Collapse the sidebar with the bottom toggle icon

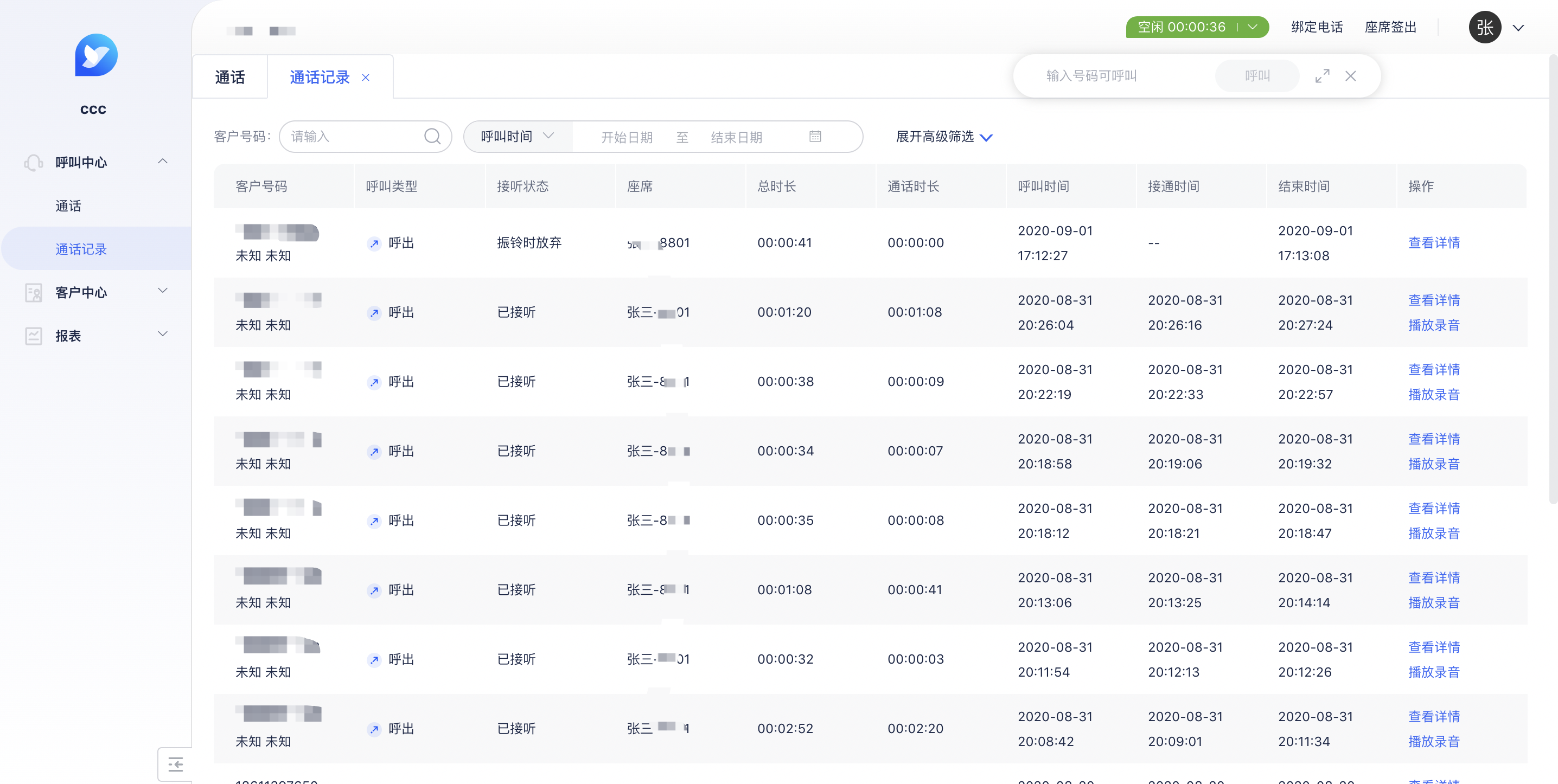[x=175, y=764]
